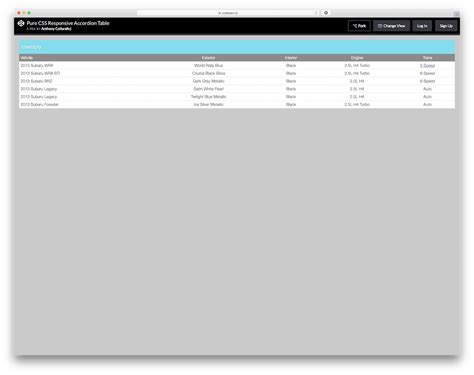Click the underlined 5 Speed link in WRX row
The height and width of the screenshot is (375, 474).
point(427,65)
